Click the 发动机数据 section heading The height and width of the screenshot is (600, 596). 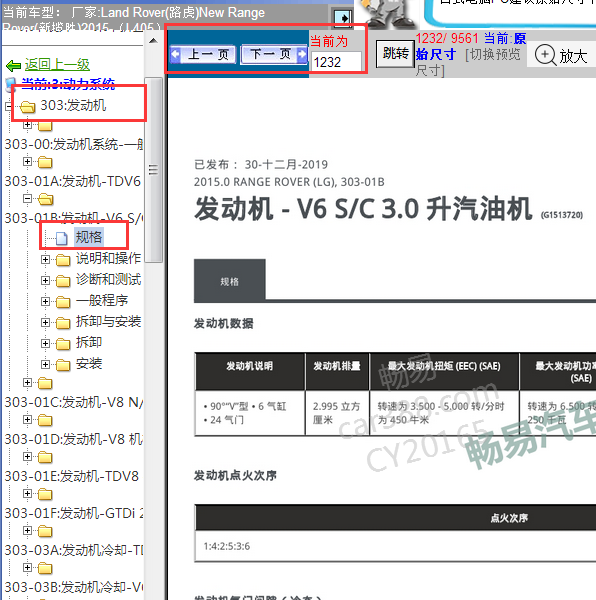point(223,323)
